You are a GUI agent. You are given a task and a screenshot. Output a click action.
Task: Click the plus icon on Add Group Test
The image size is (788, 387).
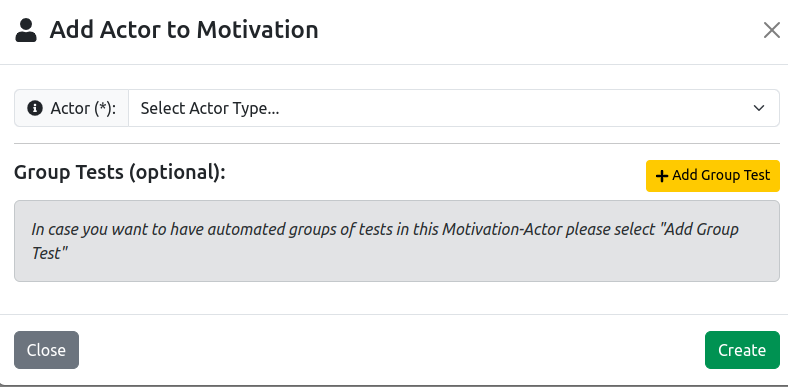point(662,176)
